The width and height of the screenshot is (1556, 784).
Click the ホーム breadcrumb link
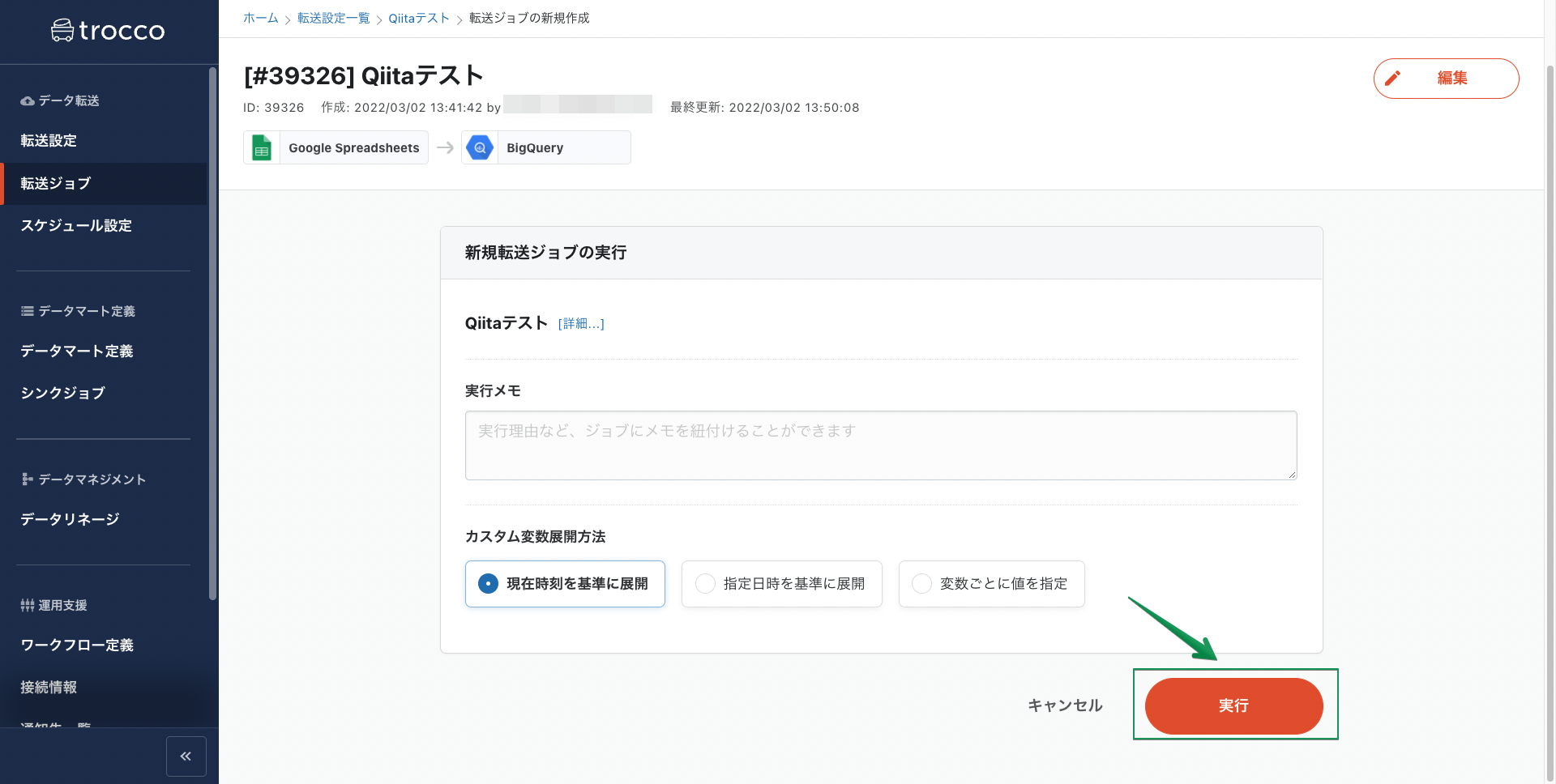(x=260, y=18)
